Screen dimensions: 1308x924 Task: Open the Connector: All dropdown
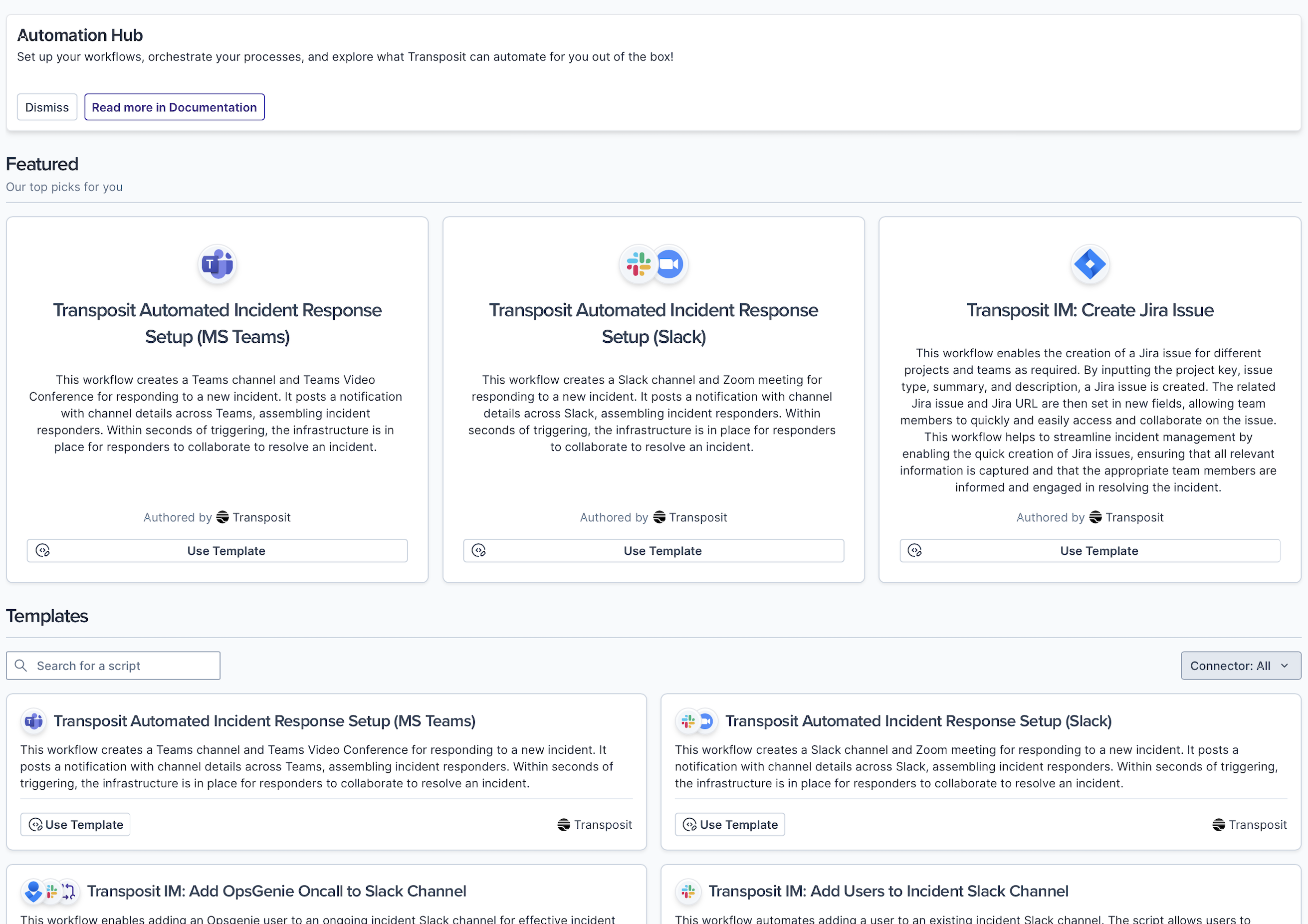tap(1231, 666)
